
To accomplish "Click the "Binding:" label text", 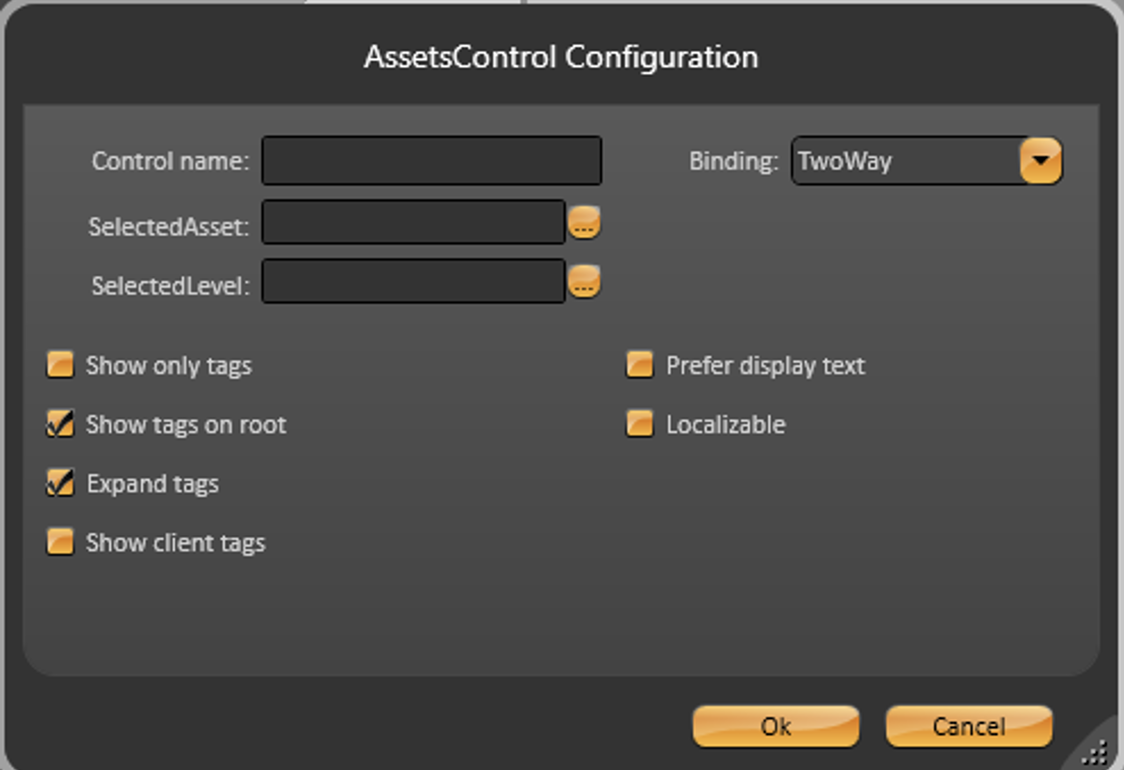I will click(733, 161).
